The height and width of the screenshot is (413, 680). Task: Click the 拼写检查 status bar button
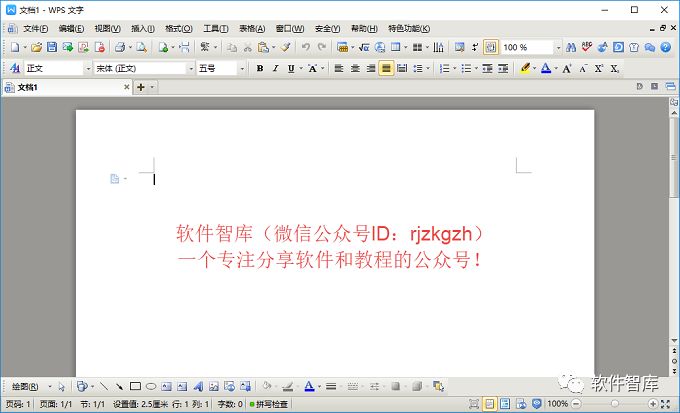[268, 404]
